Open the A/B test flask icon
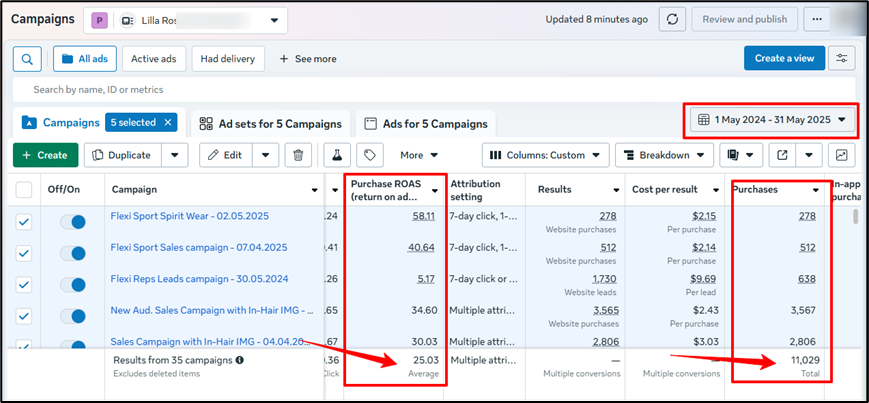 pos(338,155)
